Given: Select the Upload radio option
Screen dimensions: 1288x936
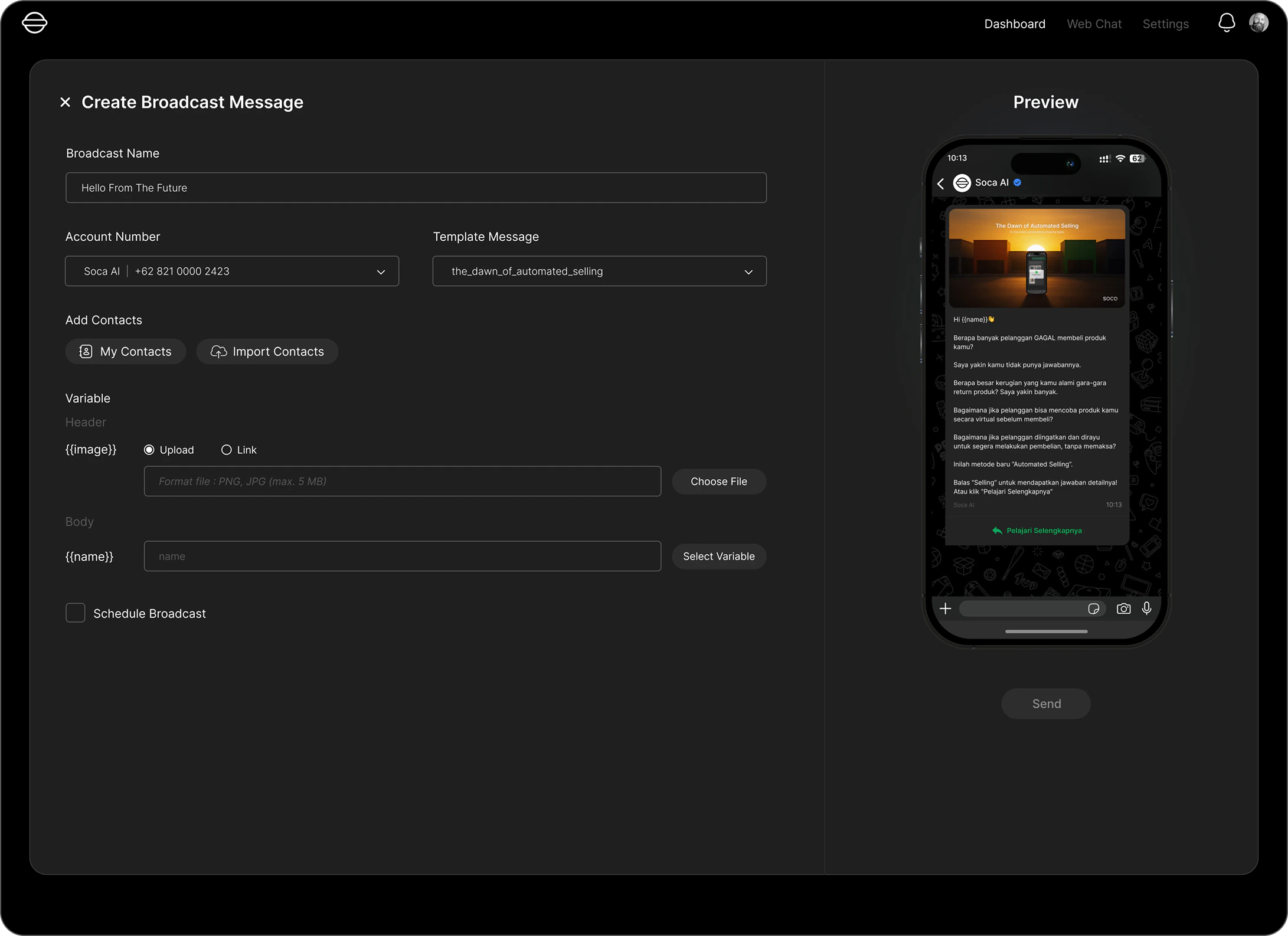Looking at the screenshot, I should click(x=149, y=450).
